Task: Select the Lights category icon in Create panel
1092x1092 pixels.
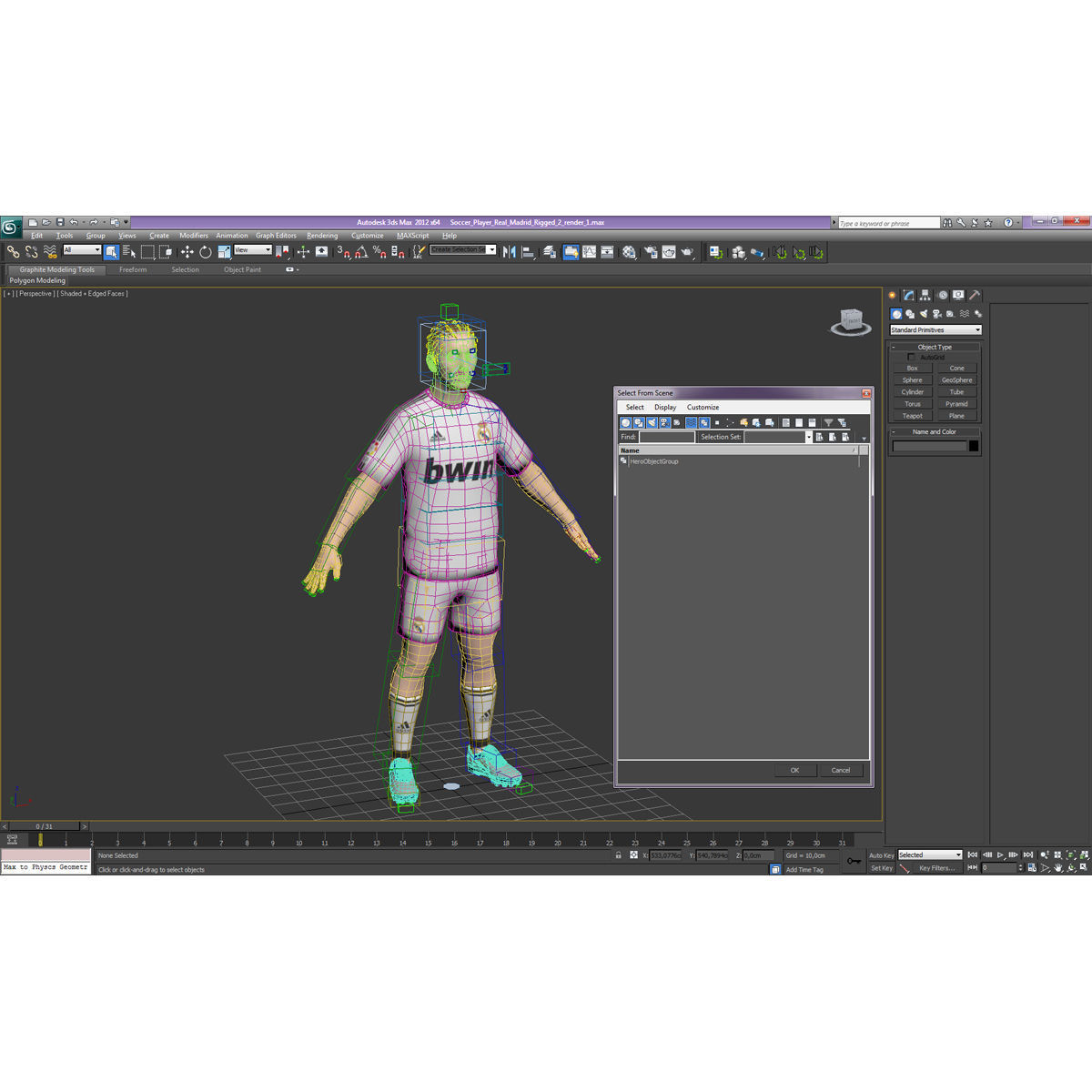Action: [x=923, y=314]
